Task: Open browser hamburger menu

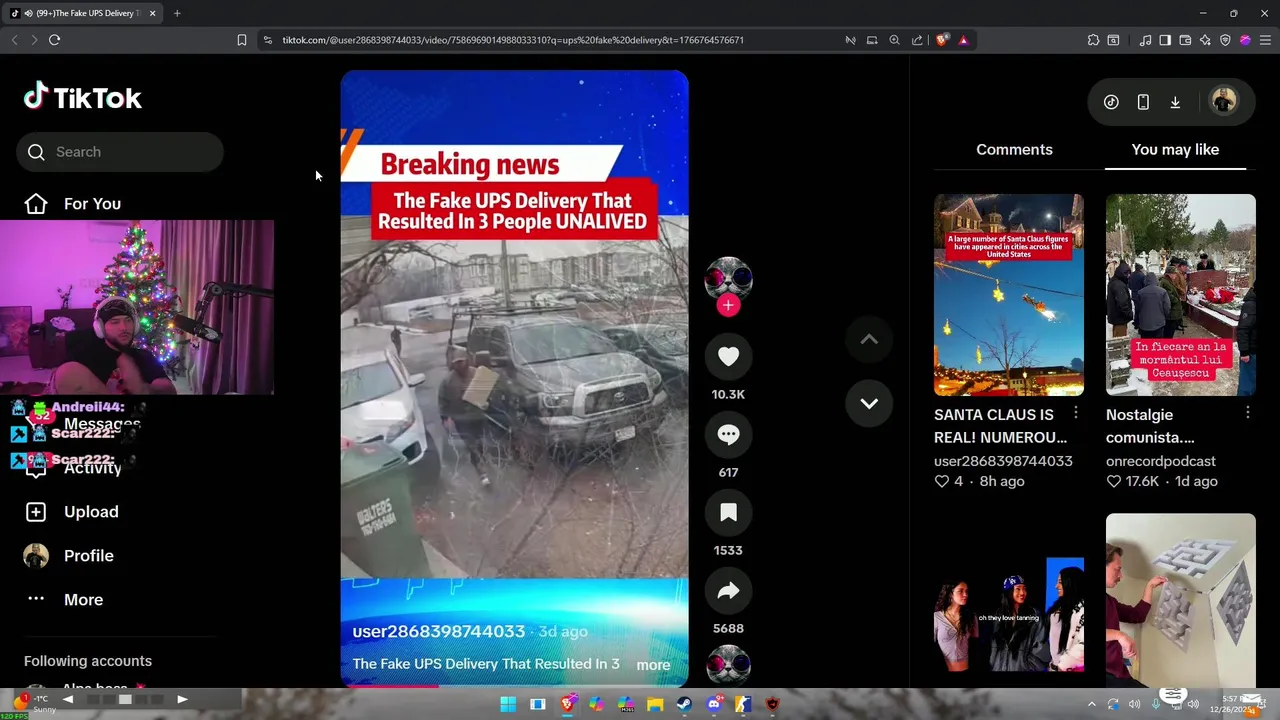Action: click(1265, 40)
